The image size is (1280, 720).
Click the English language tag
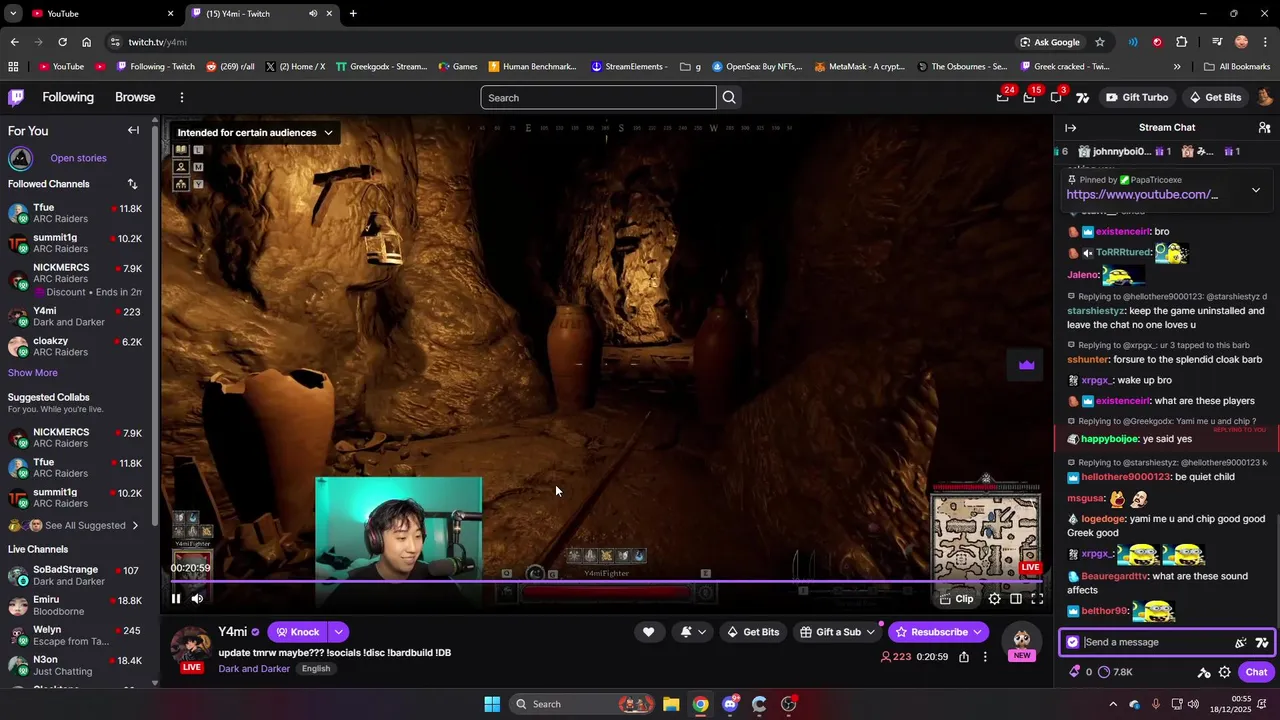click(x=316, y=669)
